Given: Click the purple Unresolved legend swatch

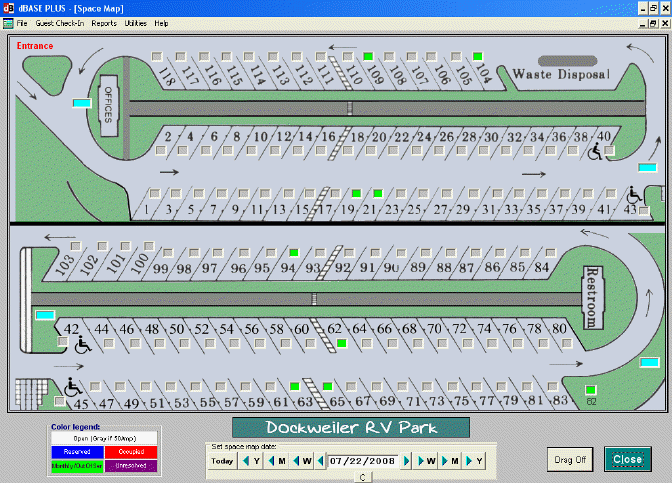Looking at the screenshot, I should coord(131,466).
